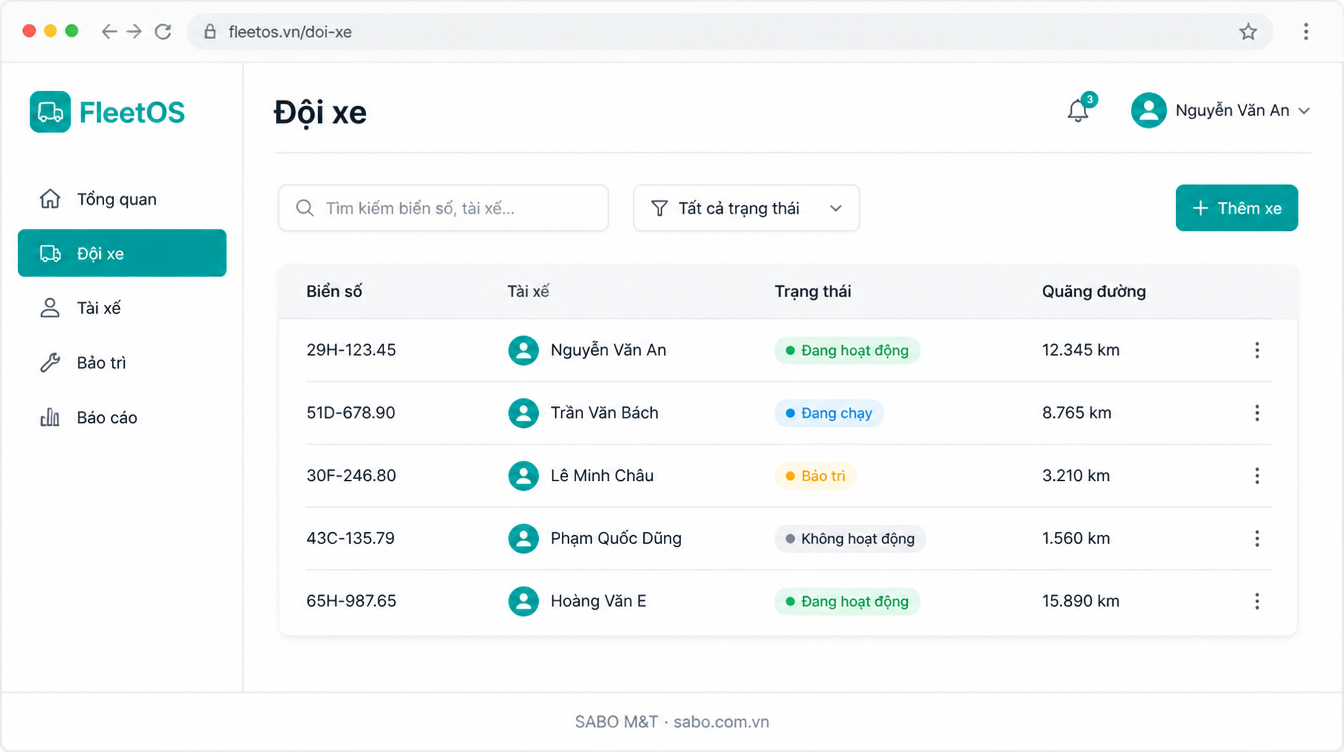1344x752 pixels.
Task: Expand the user account chevron
Action: (1304, 111)
